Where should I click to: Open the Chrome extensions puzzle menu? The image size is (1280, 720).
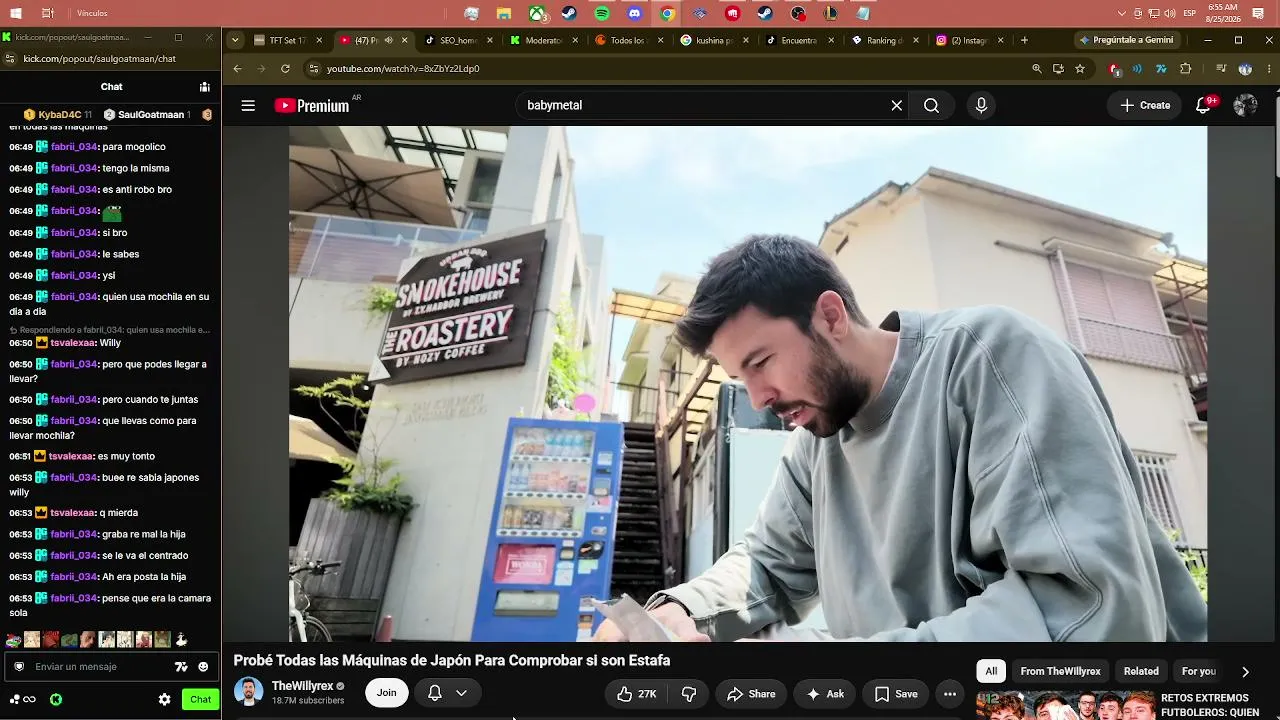pos(1186,68)
